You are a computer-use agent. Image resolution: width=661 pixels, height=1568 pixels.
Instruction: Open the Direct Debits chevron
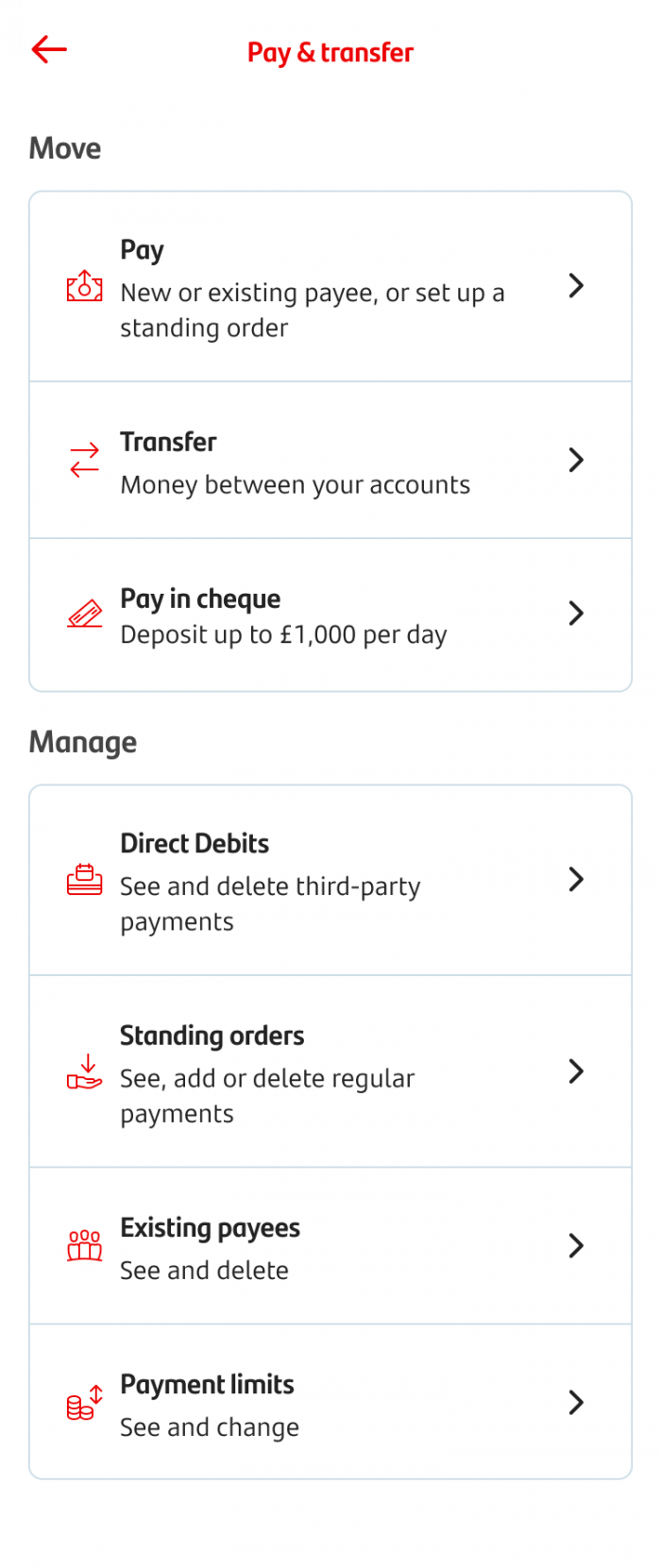tap(576, 880)
